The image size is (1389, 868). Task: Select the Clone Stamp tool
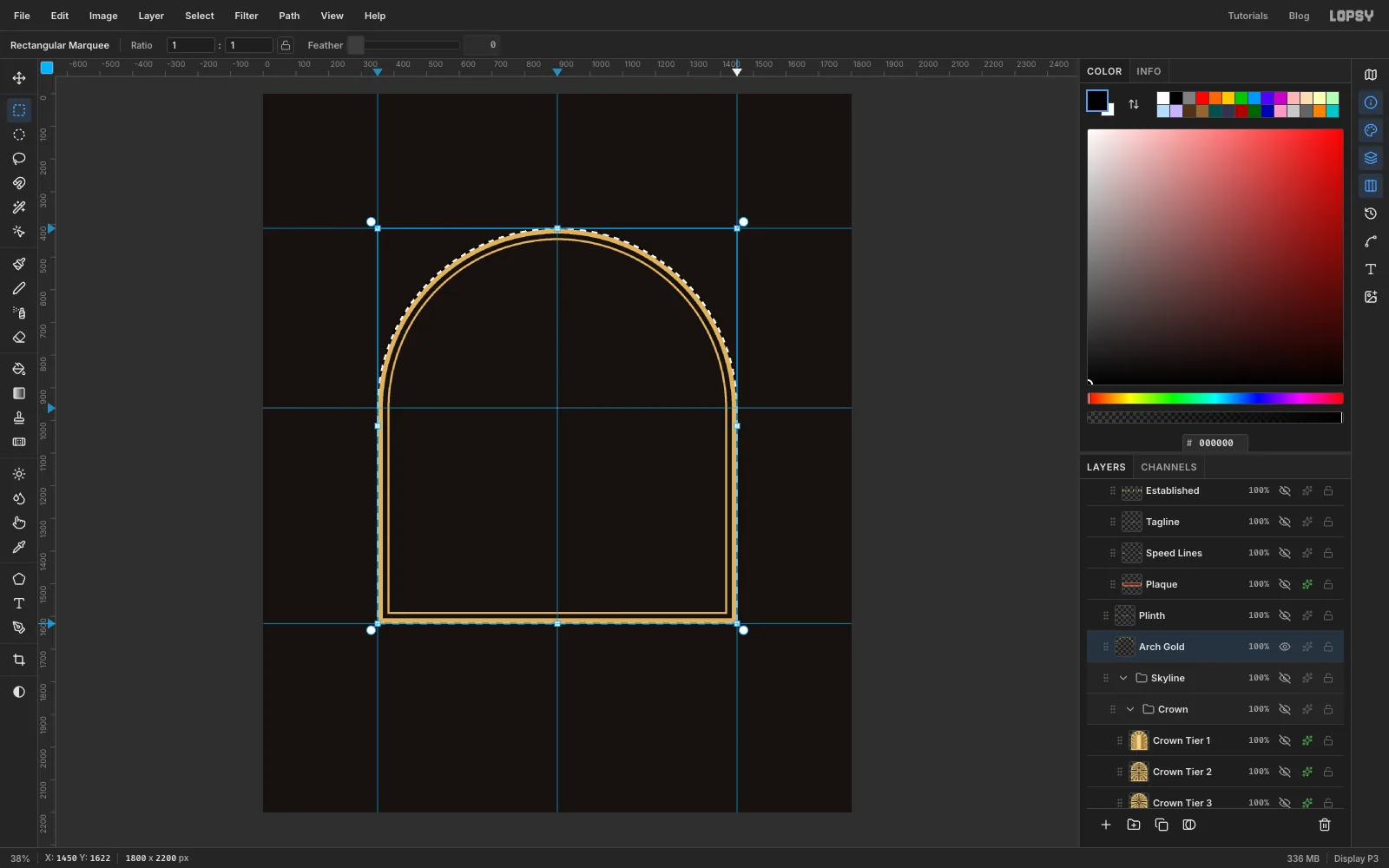[x=19, y=418]
